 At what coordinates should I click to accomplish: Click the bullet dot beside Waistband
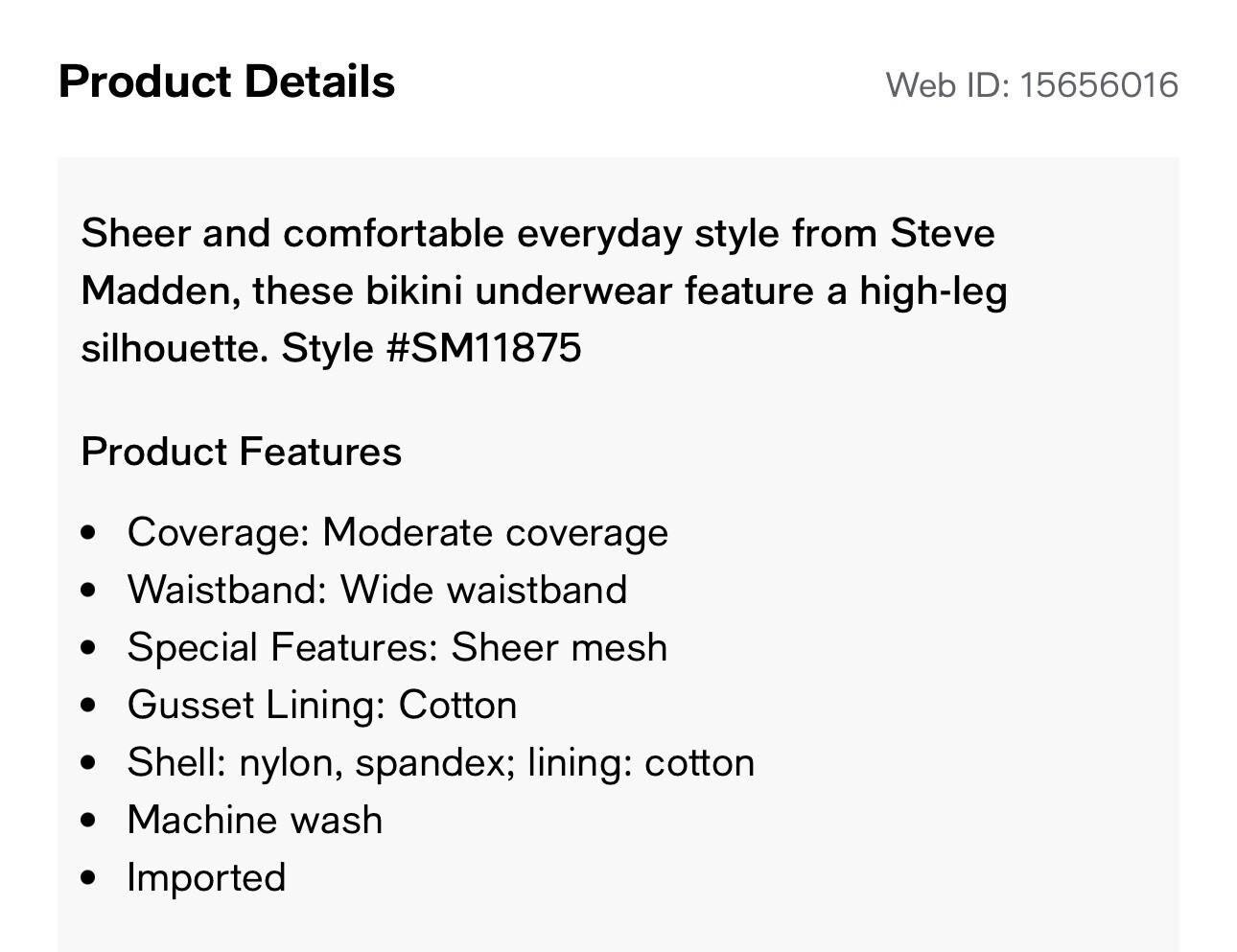89,590
